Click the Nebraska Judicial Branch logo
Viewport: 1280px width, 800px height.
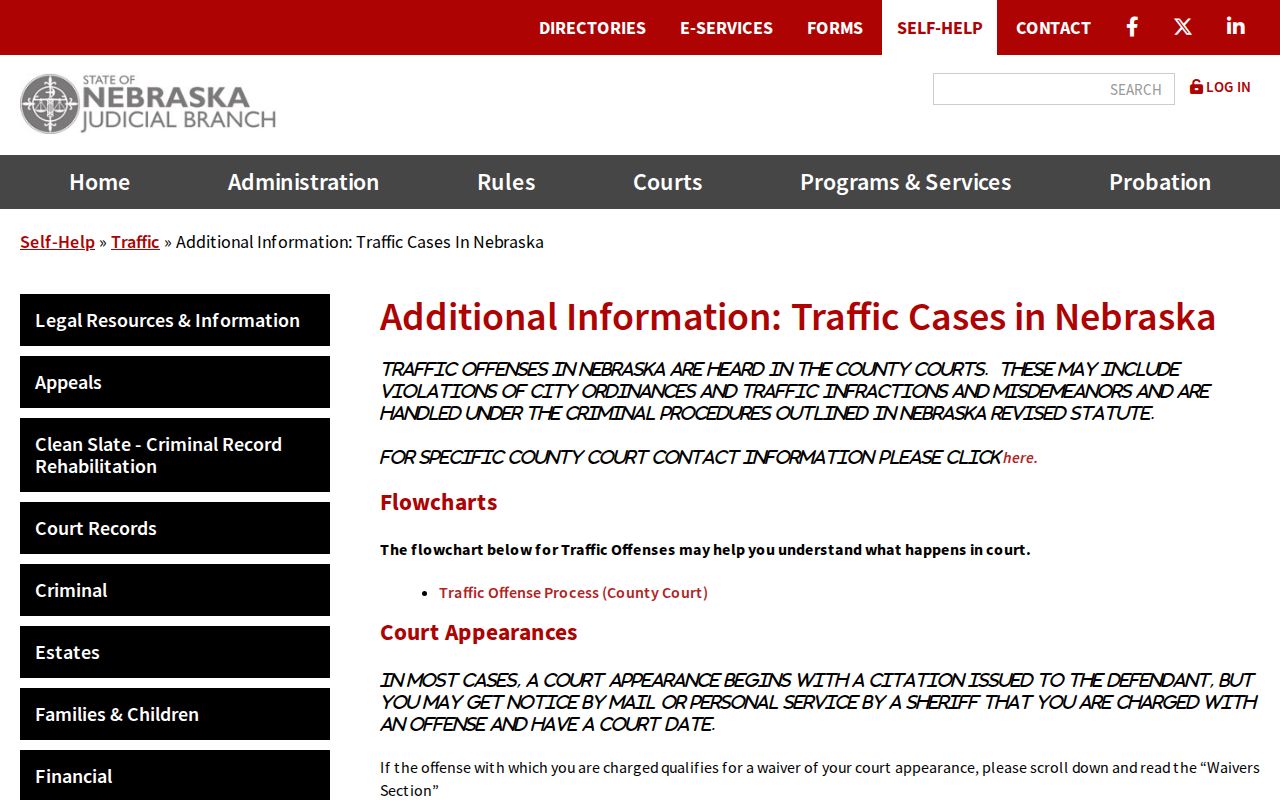[148, 104]
